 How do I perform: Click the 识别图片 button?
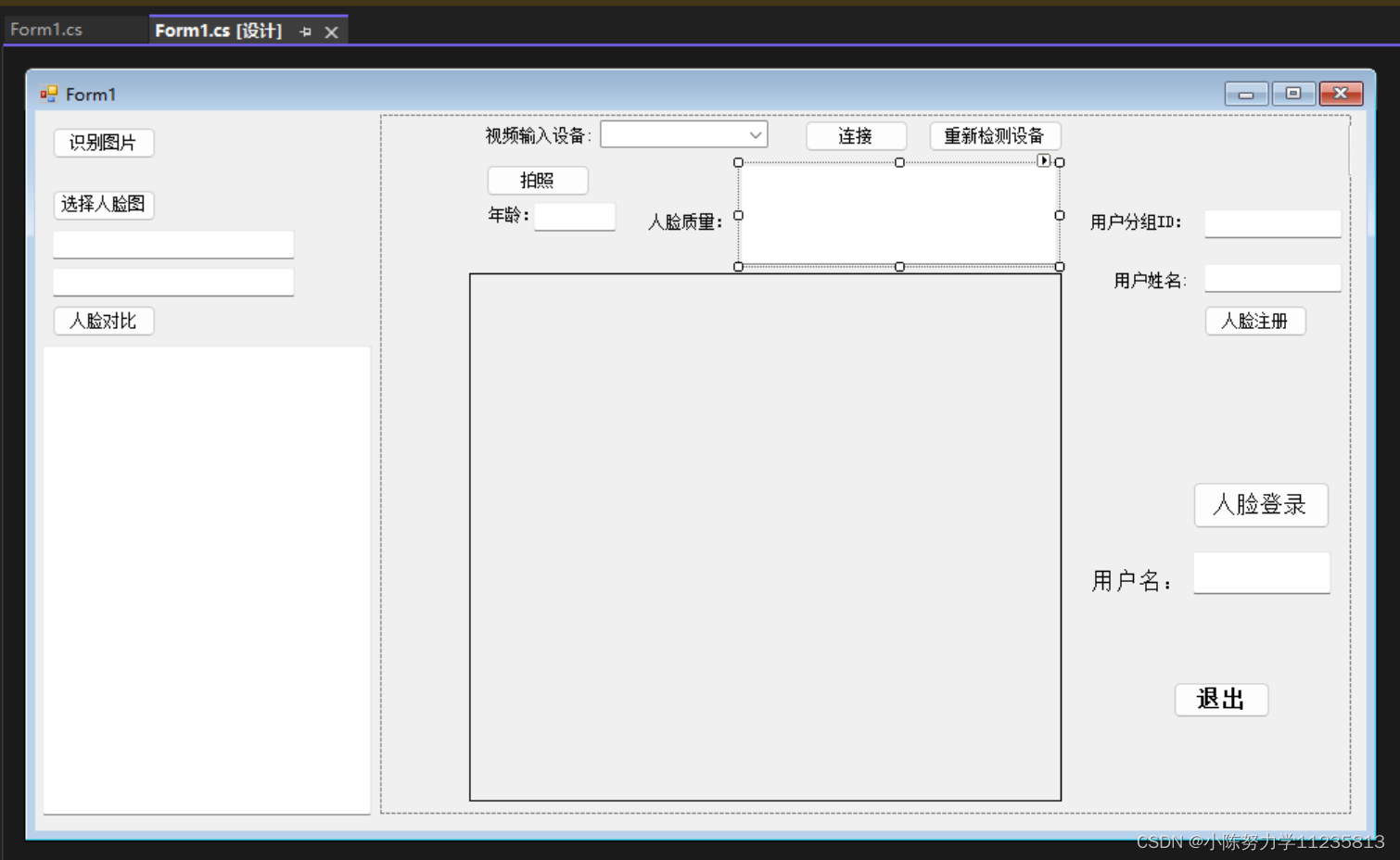[104, 143]
